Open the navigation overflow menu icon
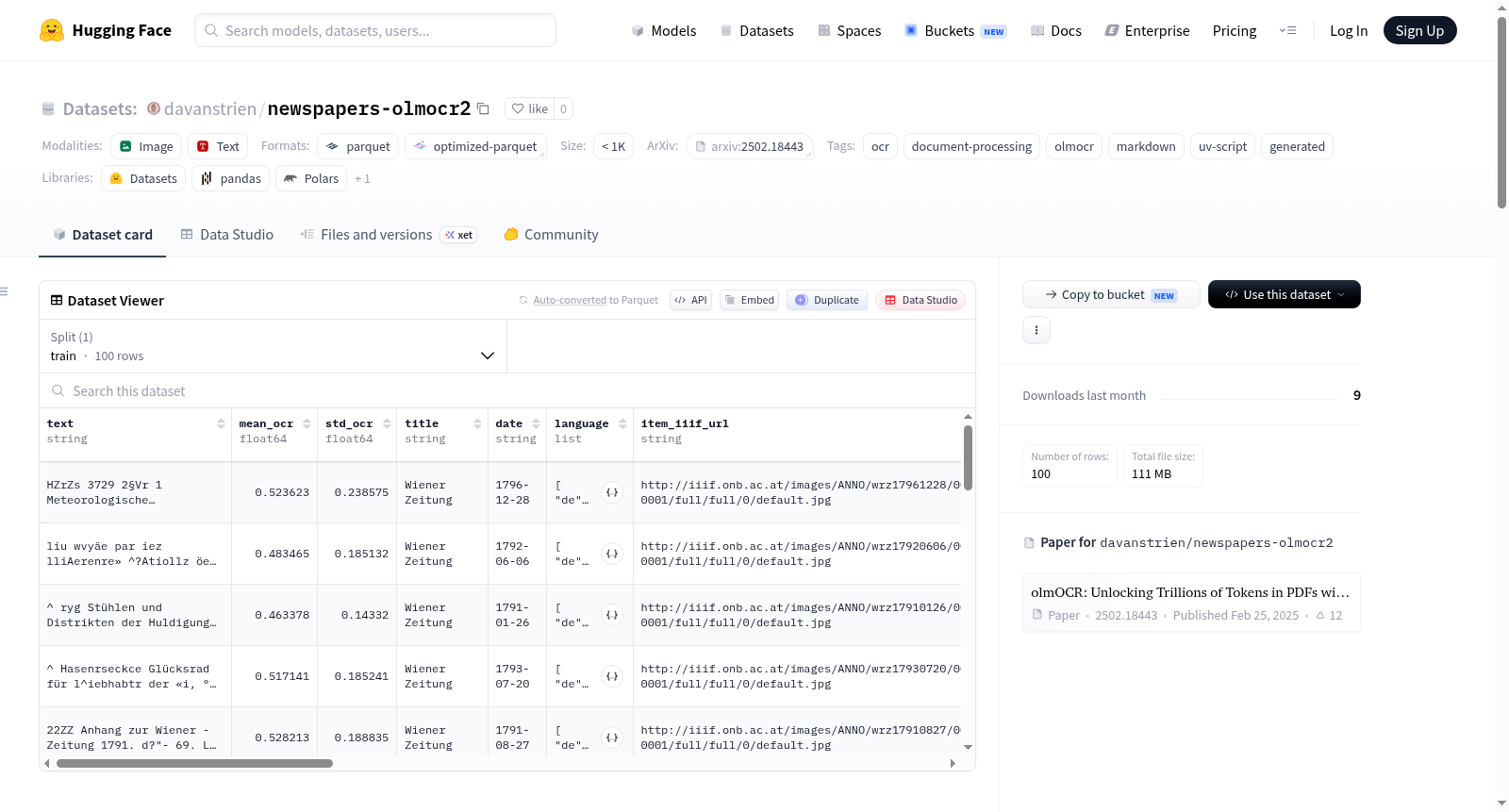1509x812 pixels. (1287, 30)
